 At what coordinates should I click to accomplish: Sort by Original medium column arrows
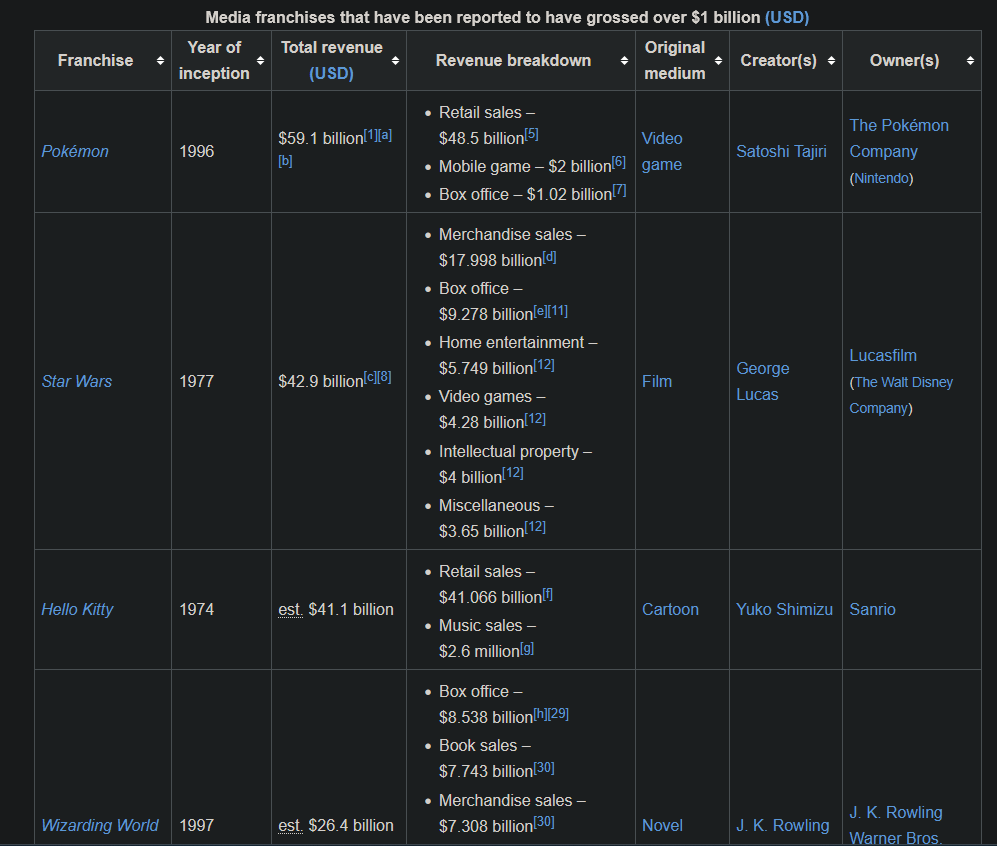719,60
